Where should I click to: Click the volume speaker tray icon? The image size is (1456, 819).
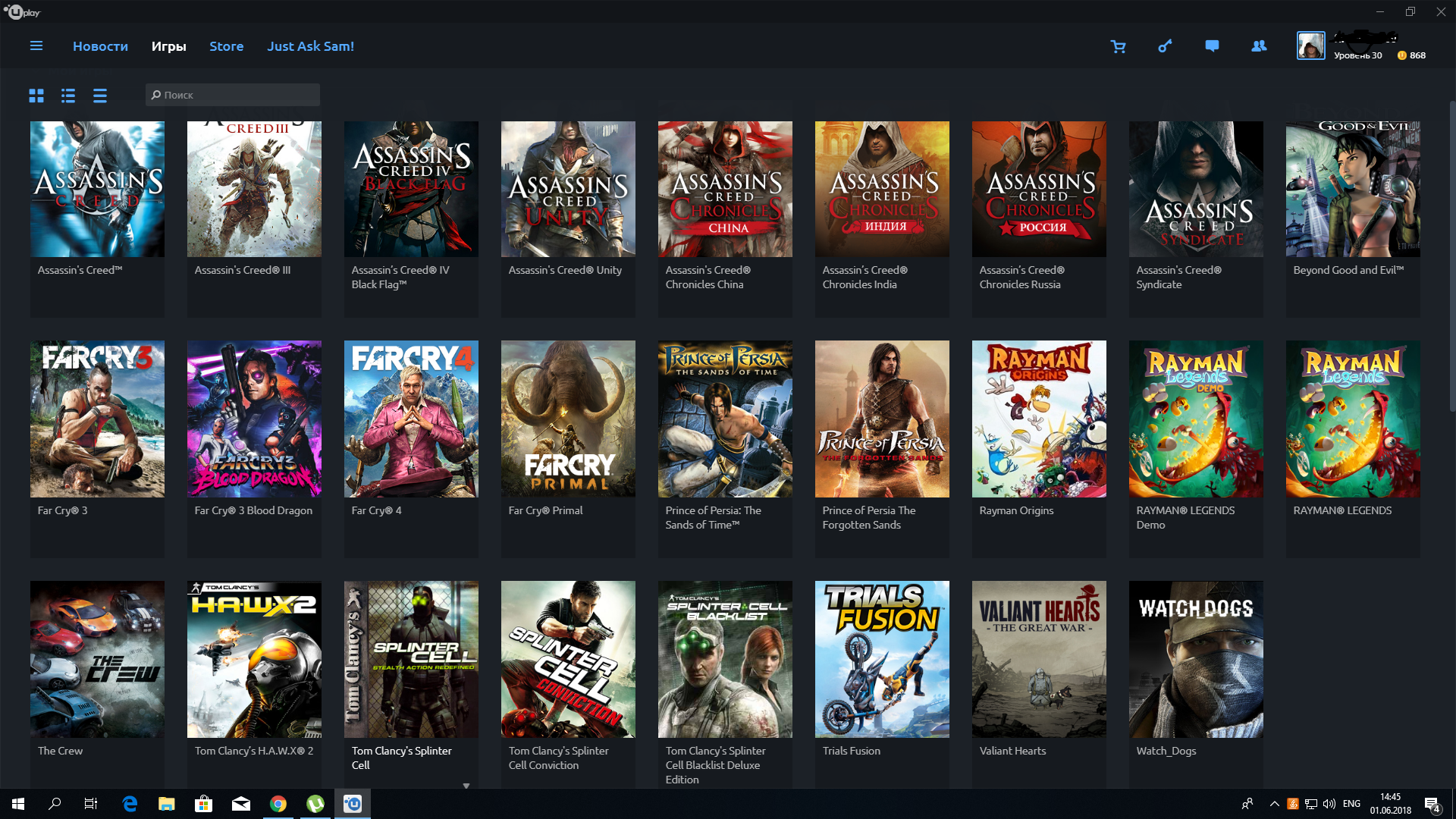coord(1329,804)
